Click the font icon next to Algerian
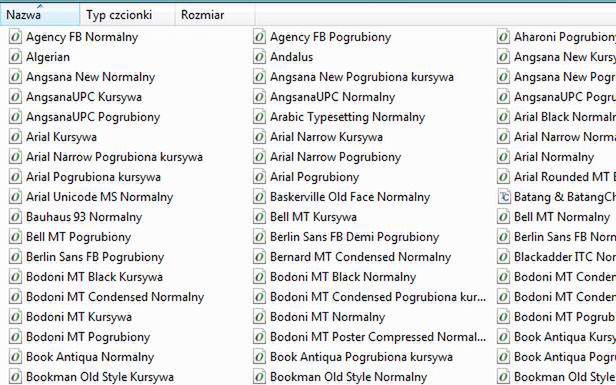The image size is (616, 385). click(x=15, y=57)
